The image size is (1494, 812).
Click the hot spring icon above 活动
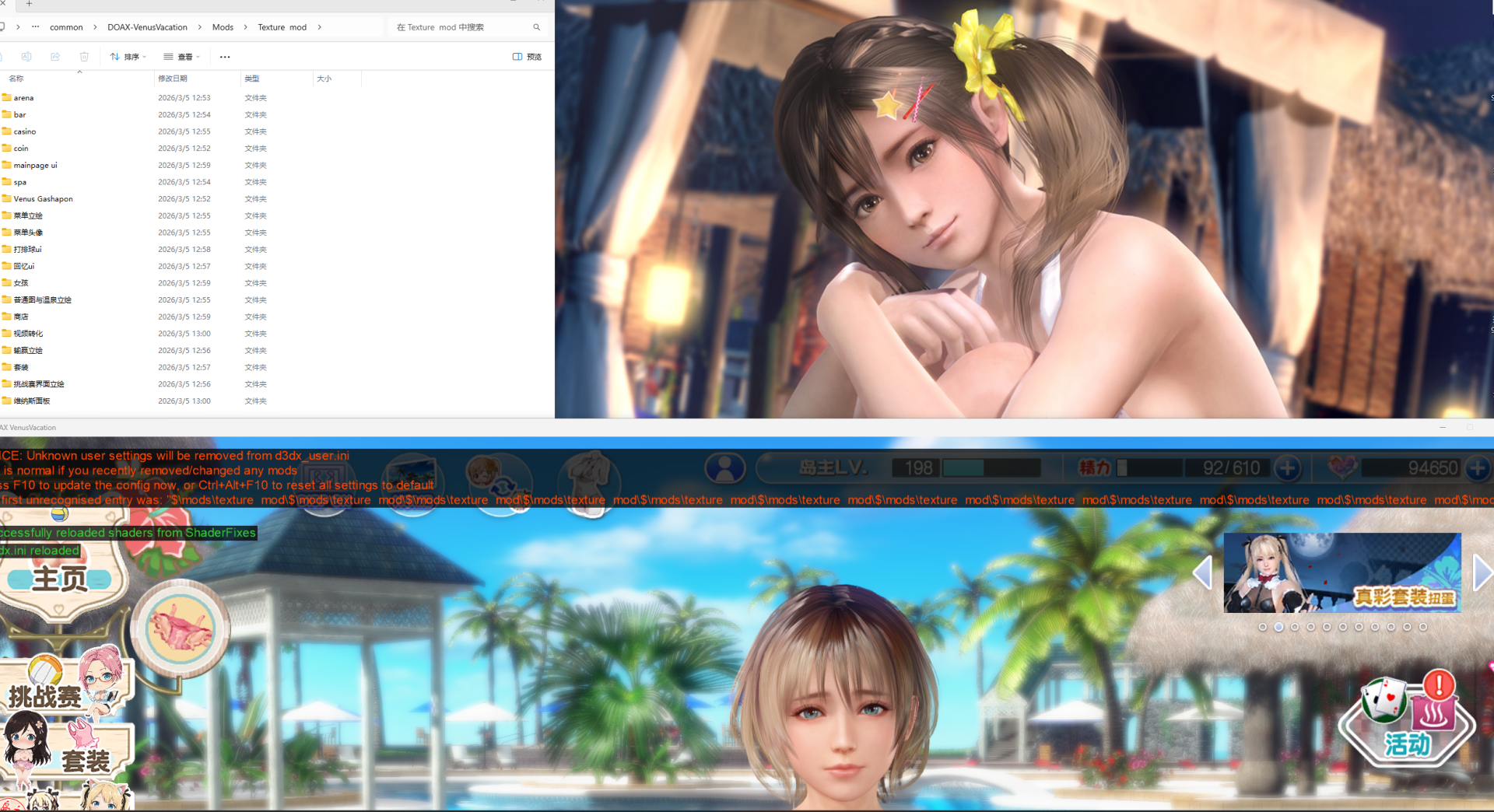click(1433, 712)
